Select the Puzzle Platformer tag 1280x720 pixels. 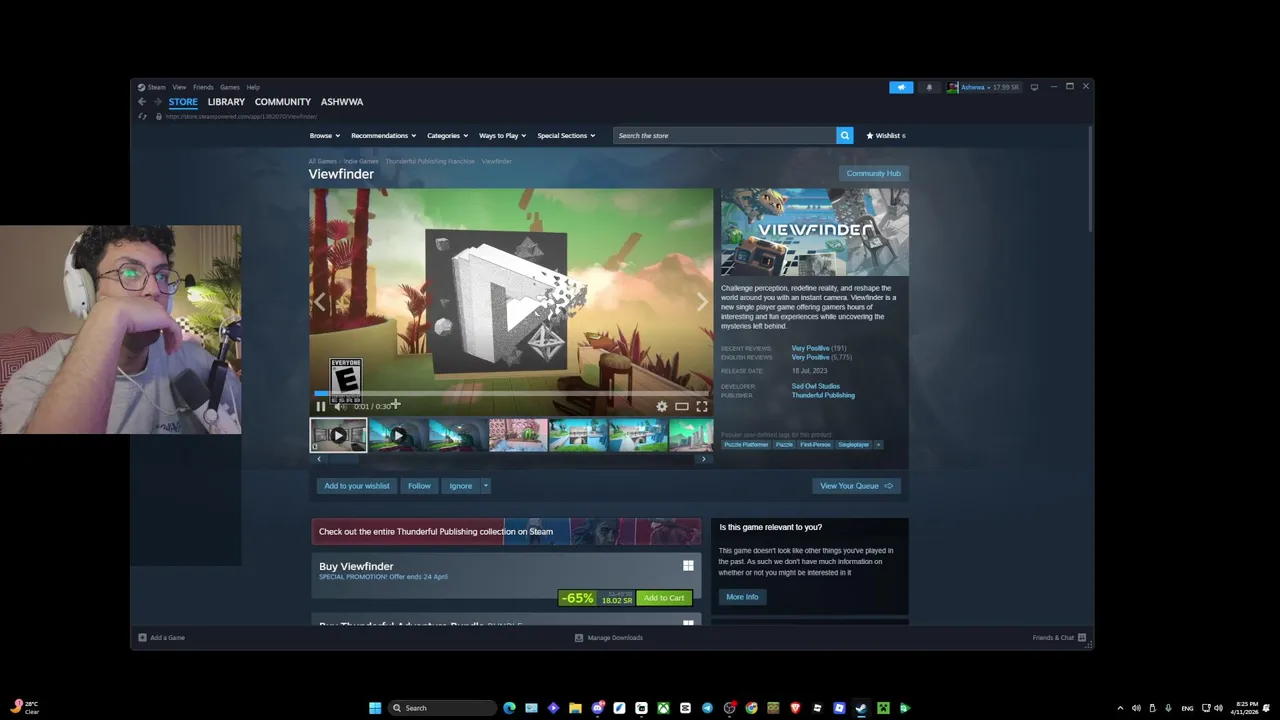click(746, 444)
